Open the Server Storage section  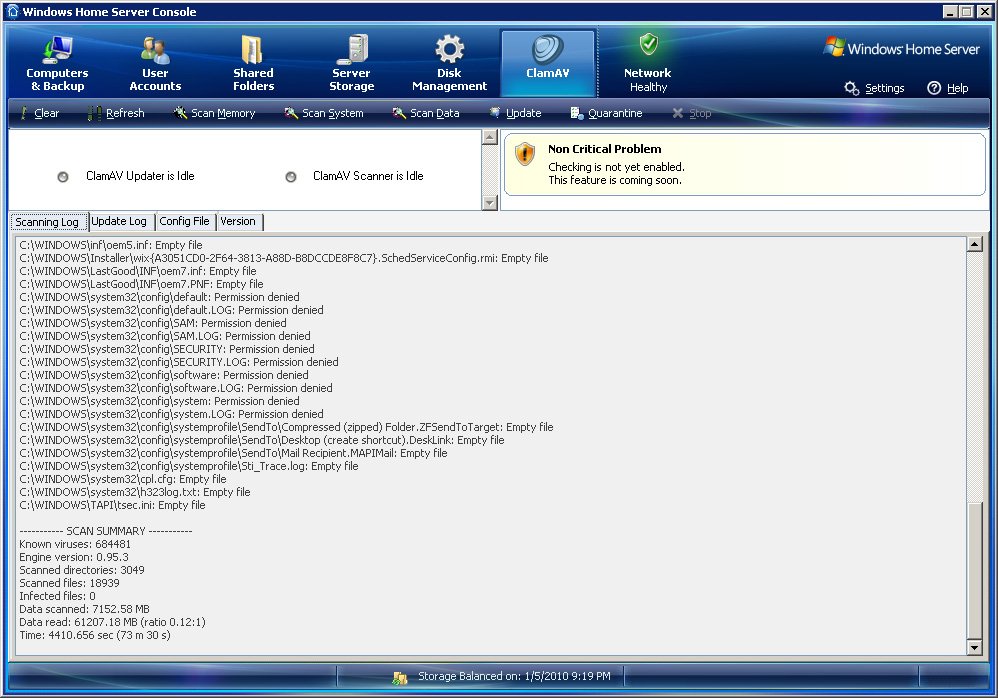click(x=351, y=63)
